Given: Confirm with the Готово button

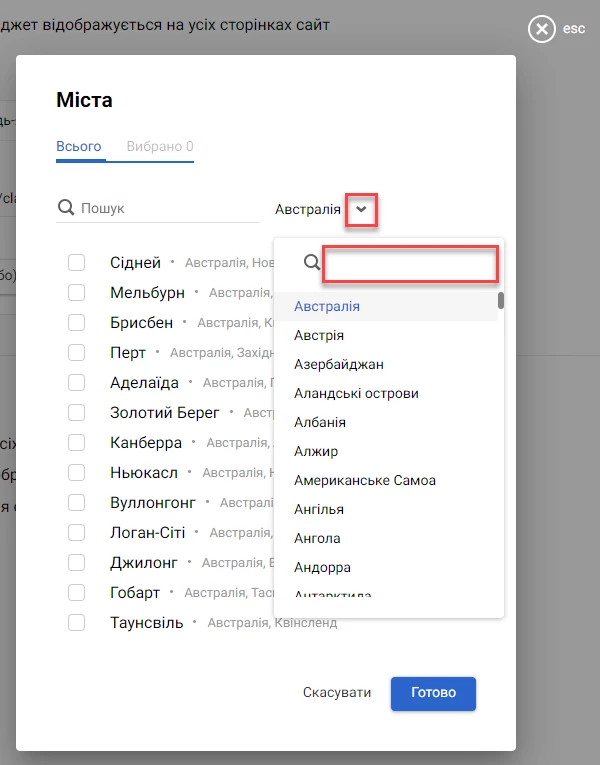Looking at the screenshot, I should coord(433,693).
